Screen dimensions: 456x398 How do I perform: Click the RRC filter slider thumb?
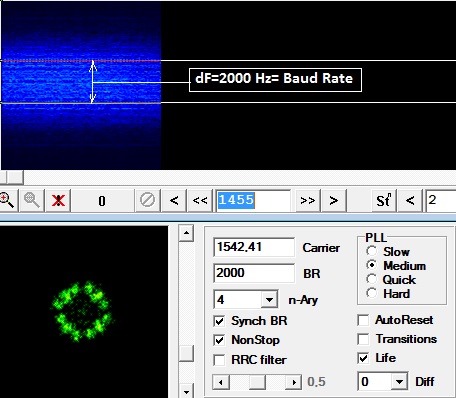[257, 382]
